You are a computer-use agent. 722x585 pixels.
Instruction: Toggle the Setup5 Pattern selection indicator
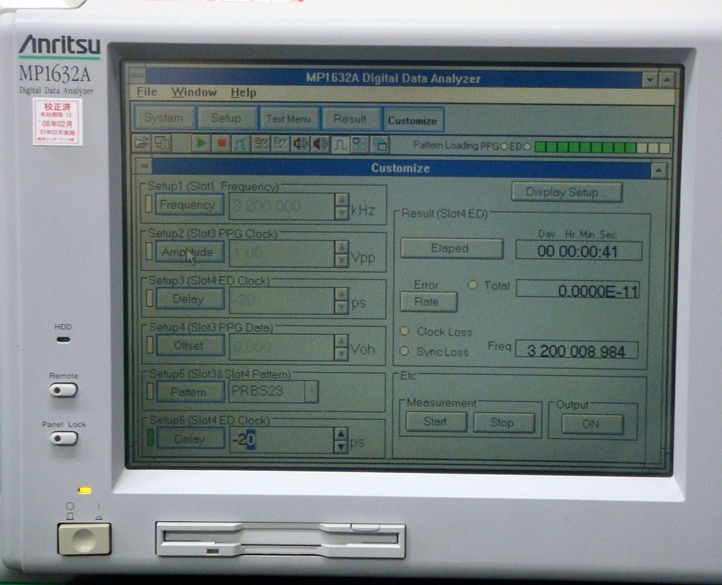point(150,392)
